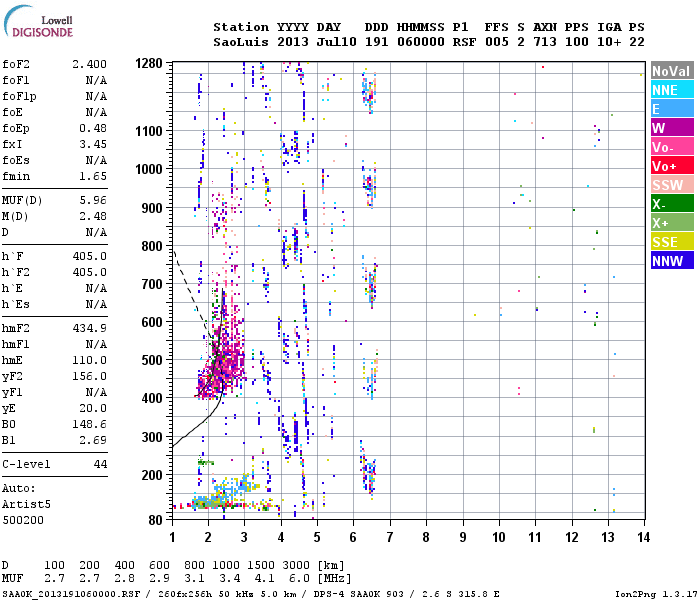This screenshot has height=600, width=700.
Task: Click the DDD value 191
Action: pos(376,42)
